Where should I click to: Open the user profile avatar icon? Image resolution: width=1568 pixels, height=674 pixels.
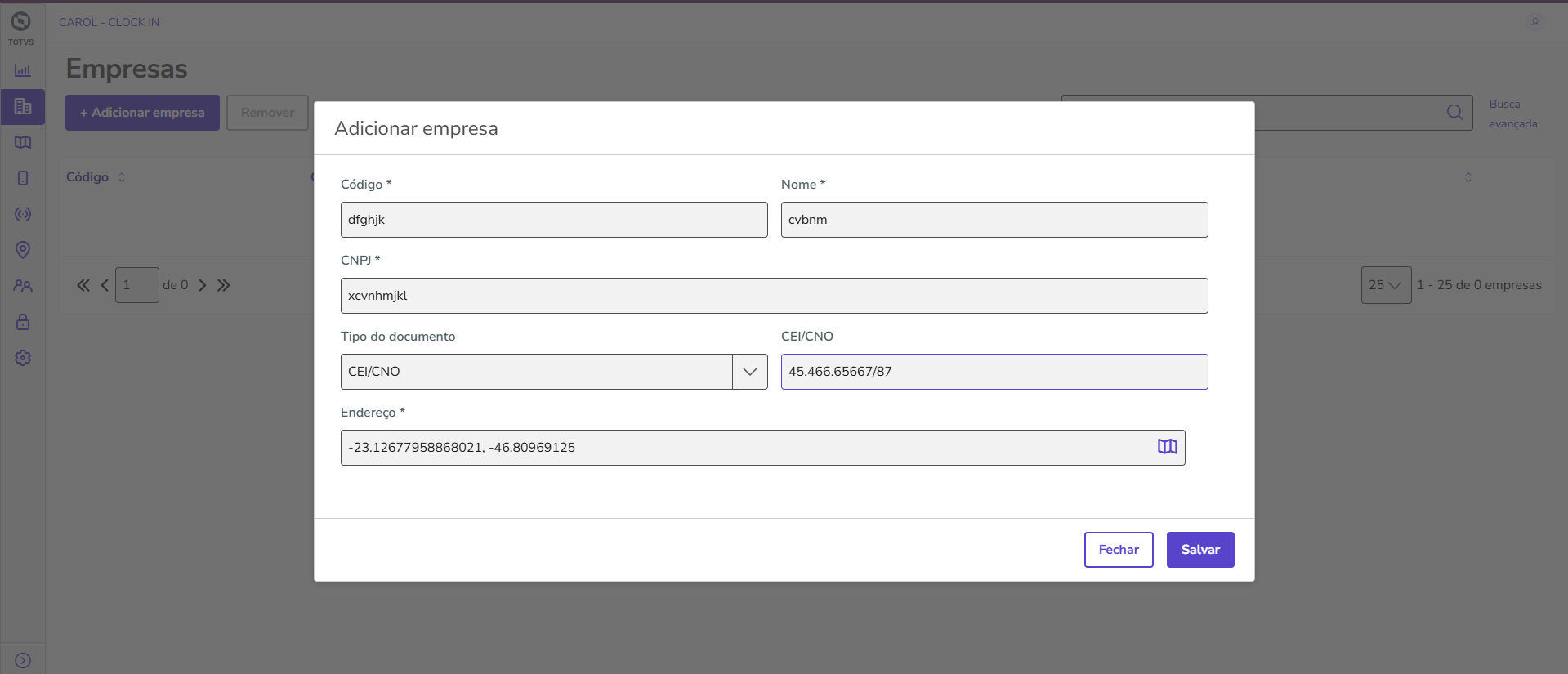1534,22
